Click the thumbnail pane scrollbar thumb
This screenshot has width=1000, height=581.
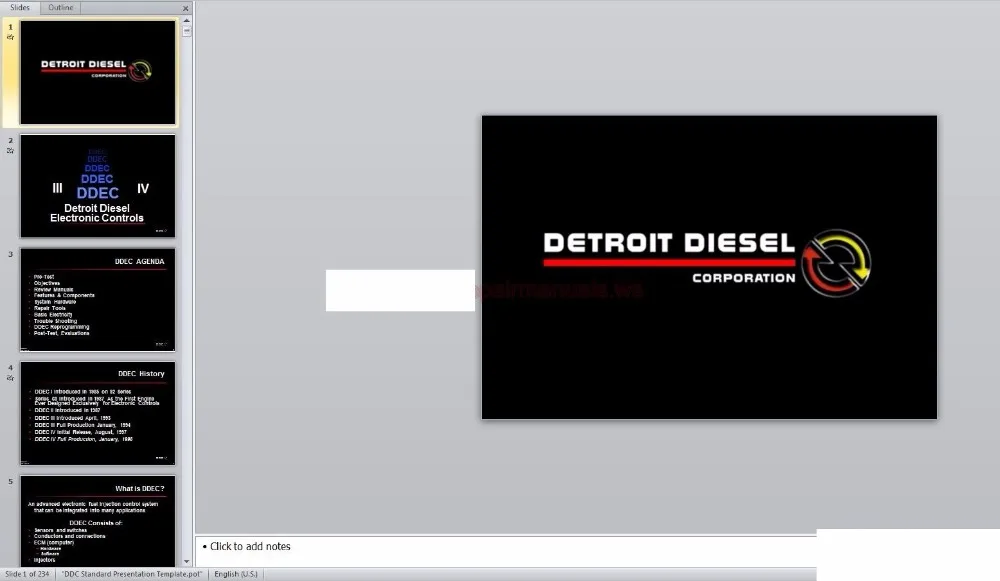click(187, 31)
